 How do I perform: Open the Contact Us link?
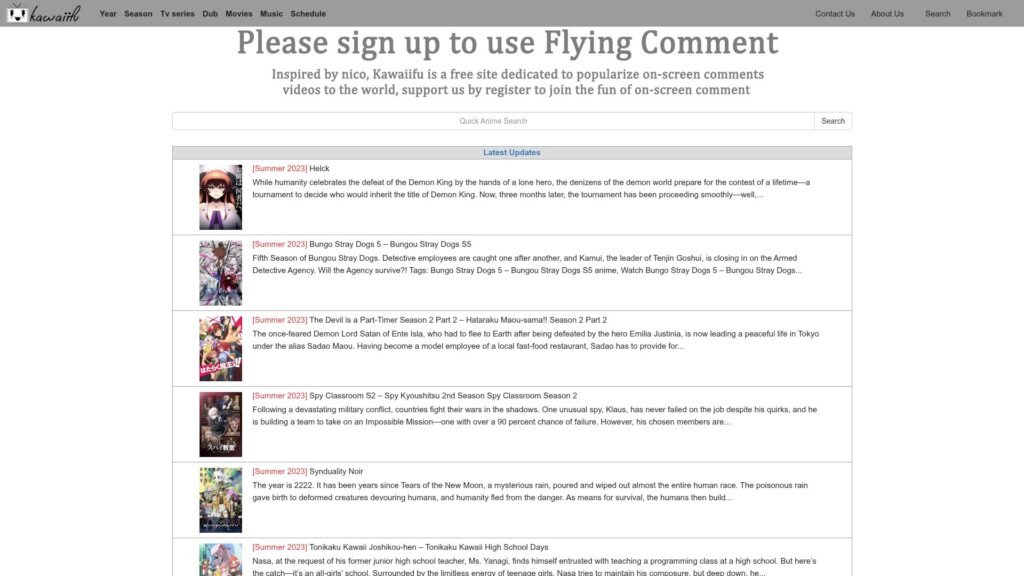pyautogui.click(x=835, y=14)
